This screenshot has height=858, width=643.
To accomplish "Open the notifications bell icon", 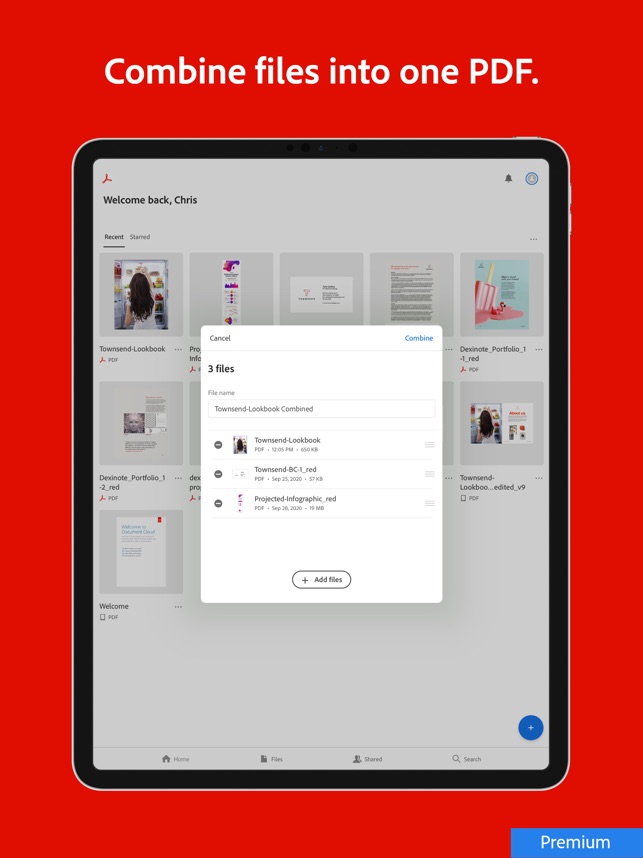I will [x=508, y=178].
